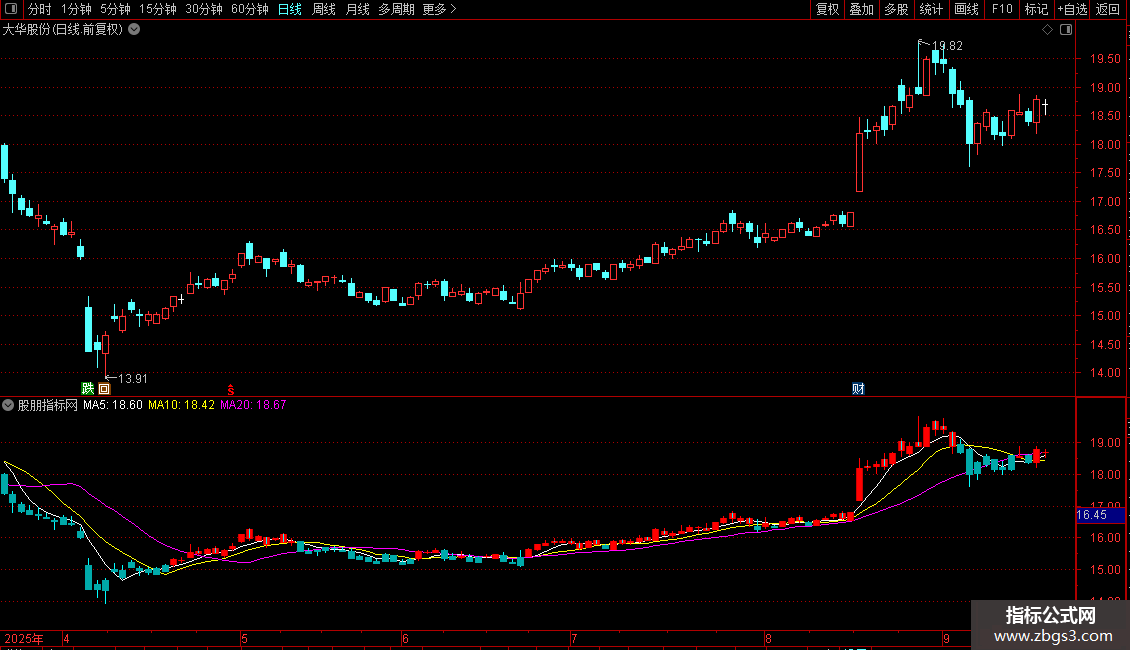Switch to the 分时 intraday view
This screenshot has height=650, width=1130.
click(x=40, y=9)
